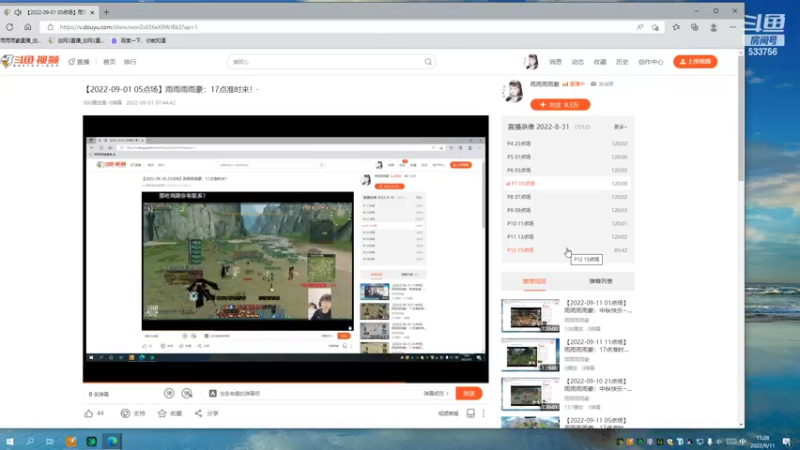
Task: Click the phone view icon below player
Action: pyautogui.click(x=470, y=413)
